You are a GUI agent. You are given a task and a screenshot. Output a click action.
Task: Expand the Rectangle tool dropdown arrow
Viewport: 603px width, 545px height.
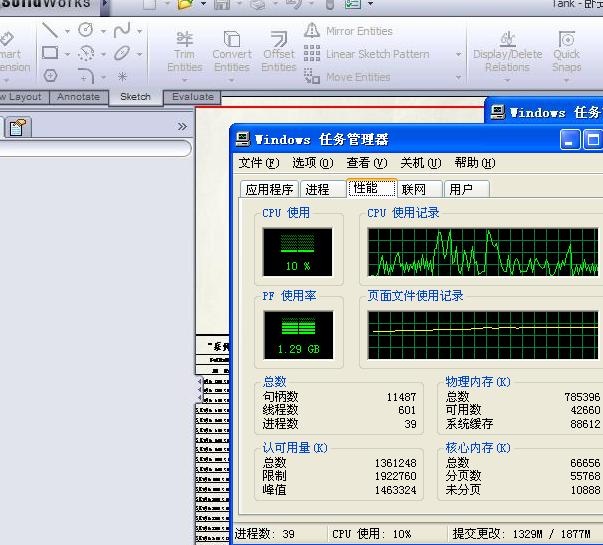click(x=67, y=54)
